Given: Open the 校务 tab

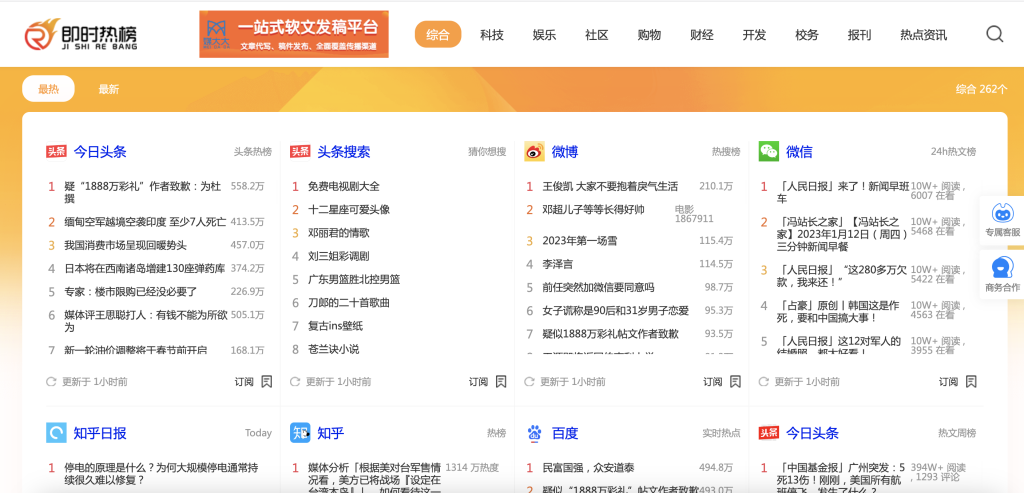Looking at the screenshot, I should 807,35.
